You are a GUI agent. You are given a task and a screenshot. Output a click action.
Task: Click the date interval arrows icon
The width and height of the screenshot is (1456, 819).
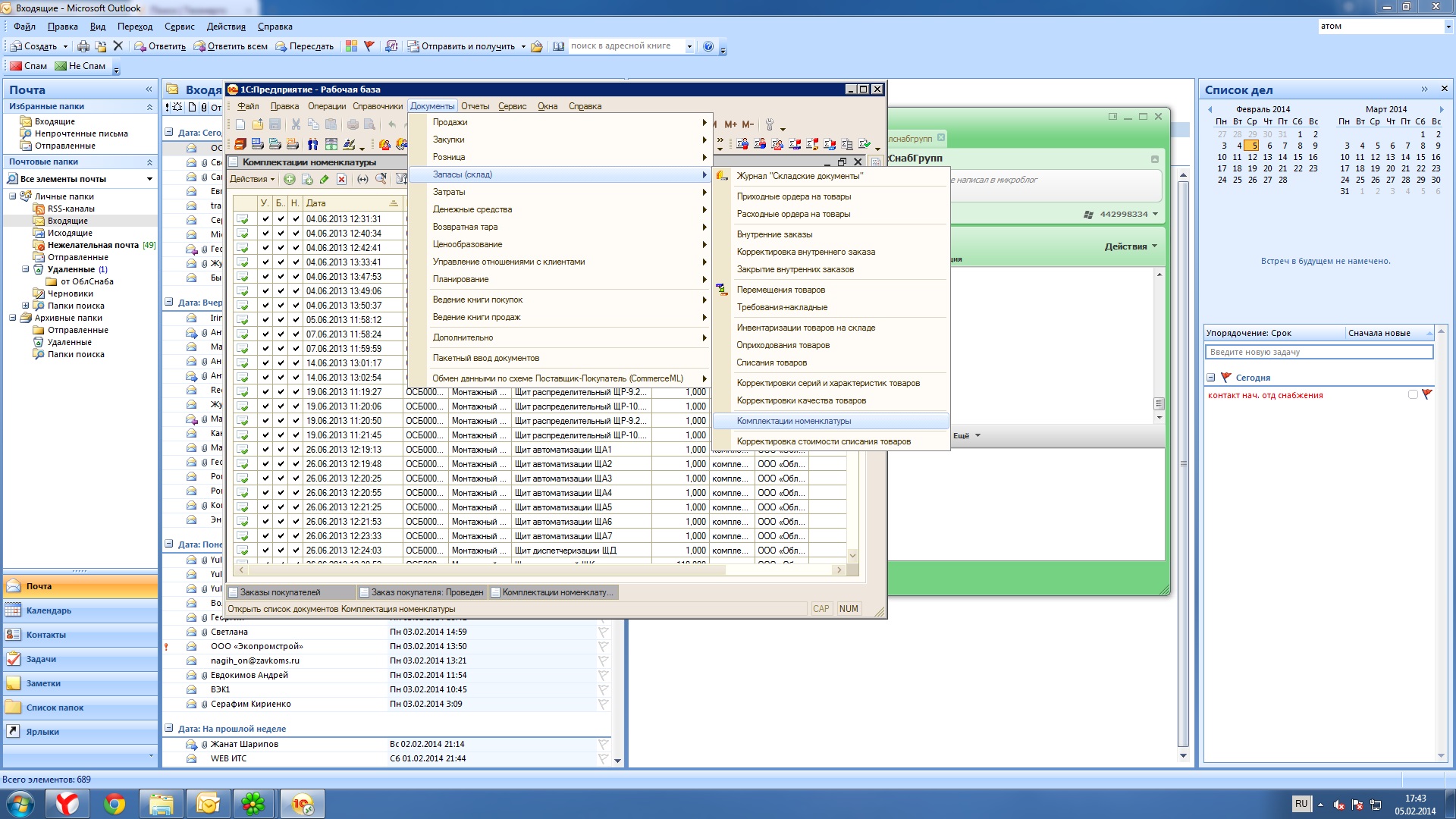coord(362,179)
